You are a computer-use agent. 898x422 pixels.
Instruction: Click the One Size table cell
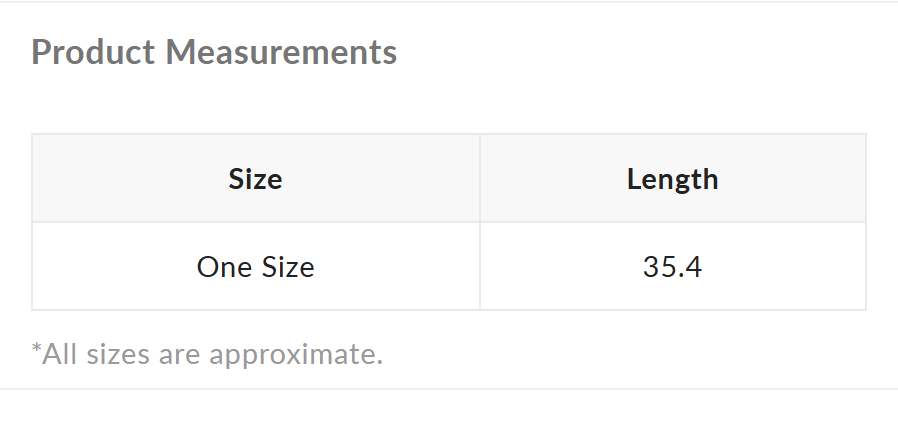point(255,267)
